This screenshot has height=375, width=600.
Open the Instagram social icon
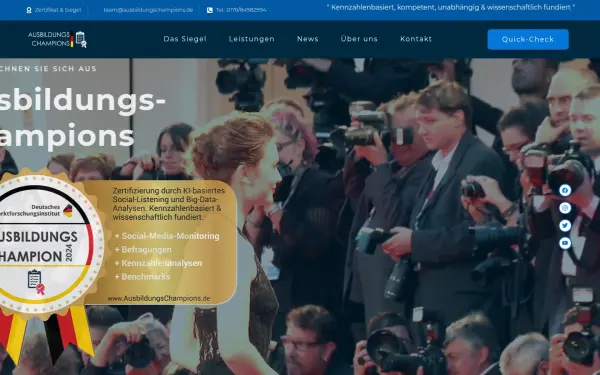(x=565, y=208)
